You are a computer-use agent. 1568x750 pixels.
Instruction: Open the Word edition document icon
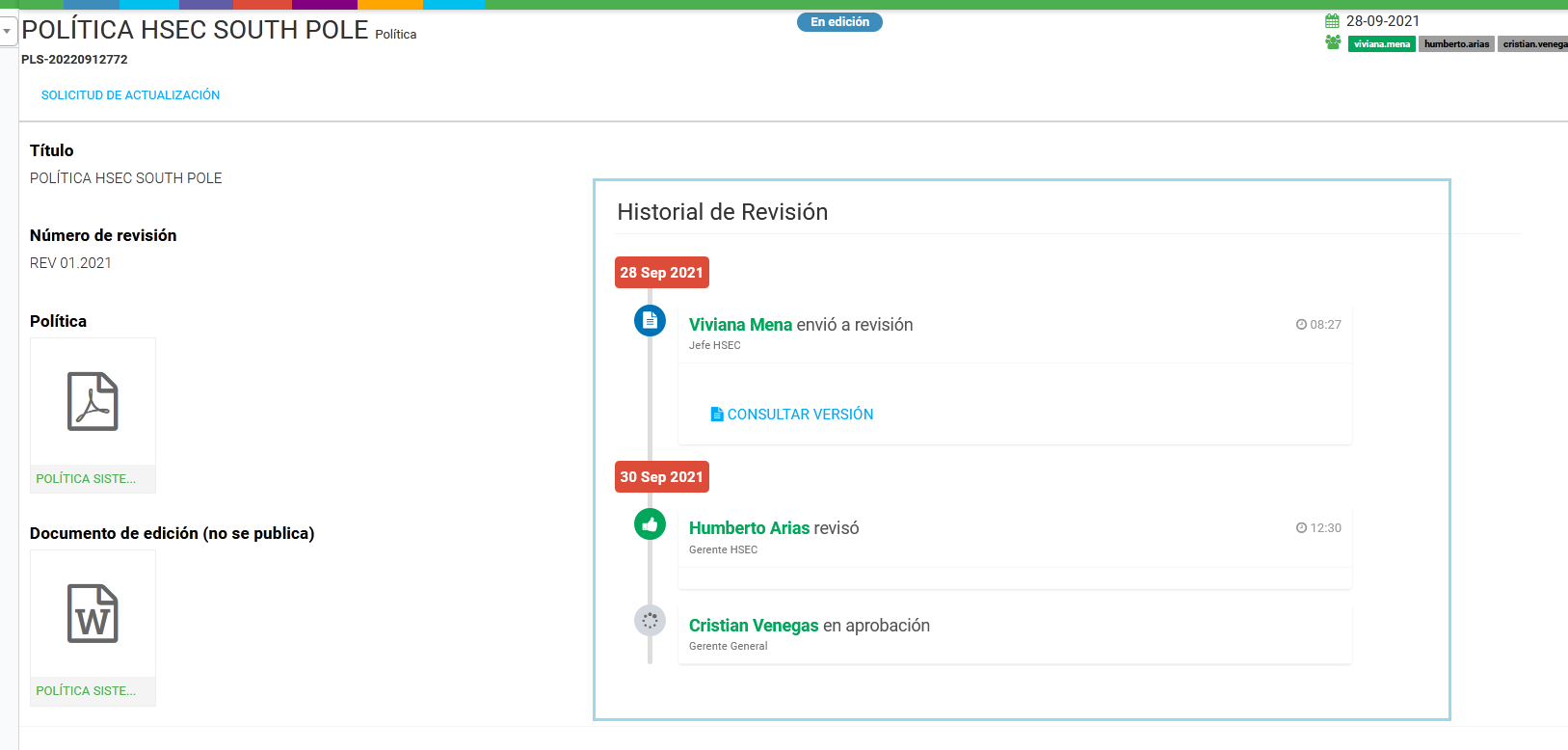tap(93, 613)
